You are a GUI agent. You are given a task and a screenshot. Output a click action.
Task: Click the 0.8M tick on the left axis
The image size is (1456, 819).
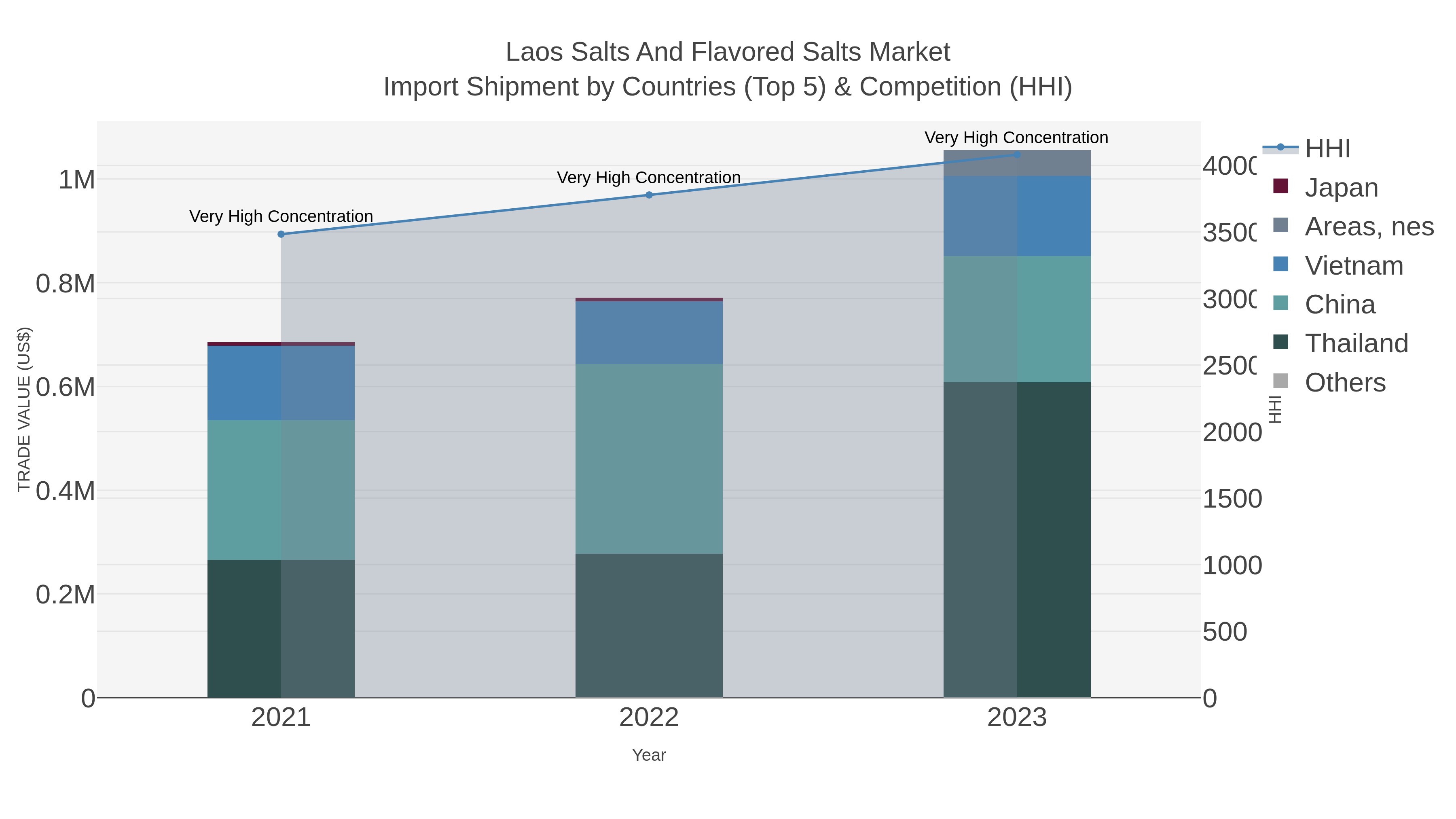(x=66, y=284)
